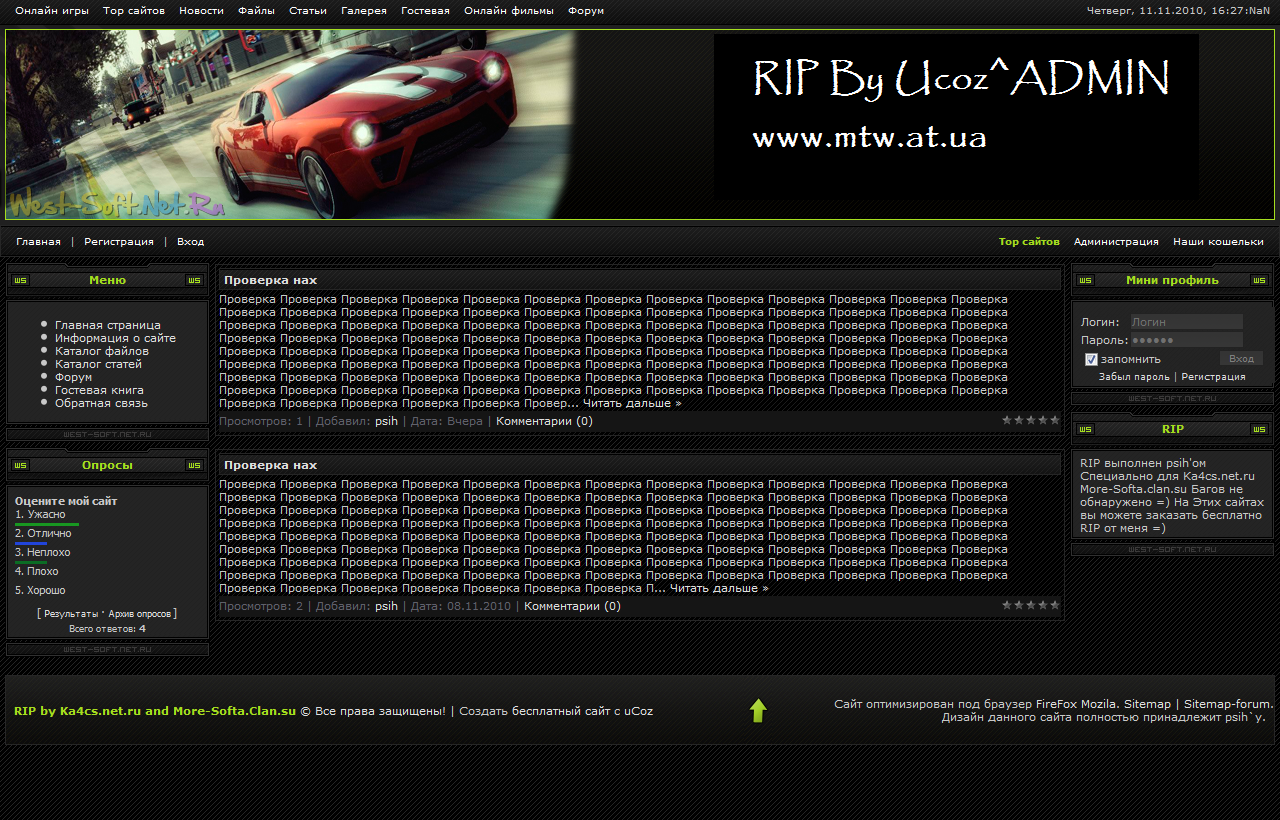Open Онлайн фильмы in top menu
This screenshot has width=1280, height=820.
tap(508, 11)
